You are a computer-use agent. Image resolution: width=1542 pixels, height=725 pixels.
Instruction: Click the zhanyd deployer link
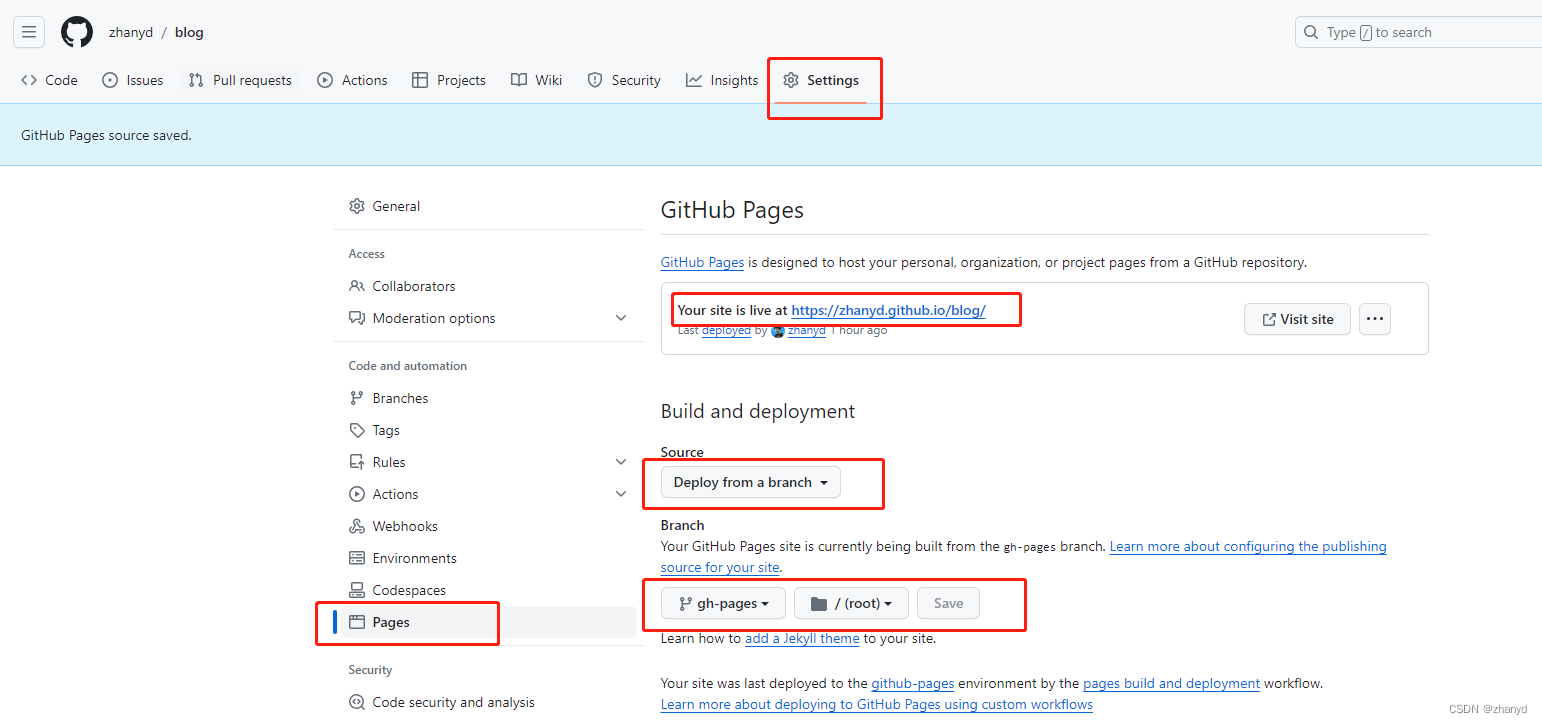point(806,330)
